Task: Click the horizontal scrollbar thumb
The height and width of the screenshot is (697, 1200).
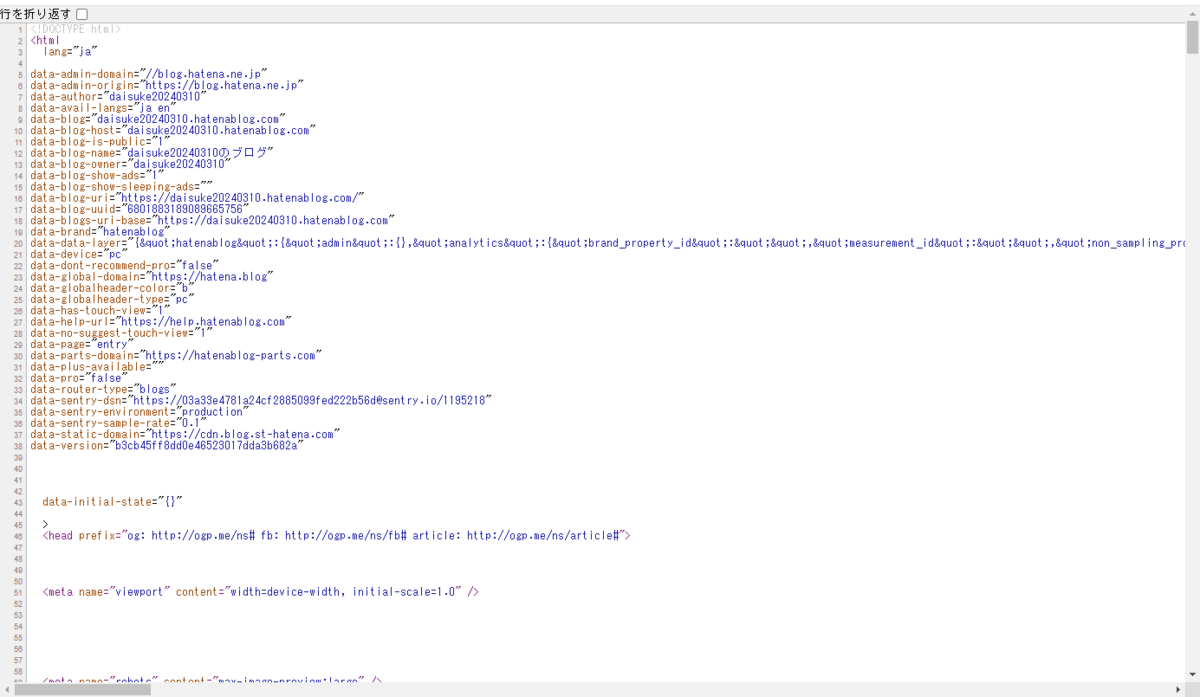Action: pos(83,689)
